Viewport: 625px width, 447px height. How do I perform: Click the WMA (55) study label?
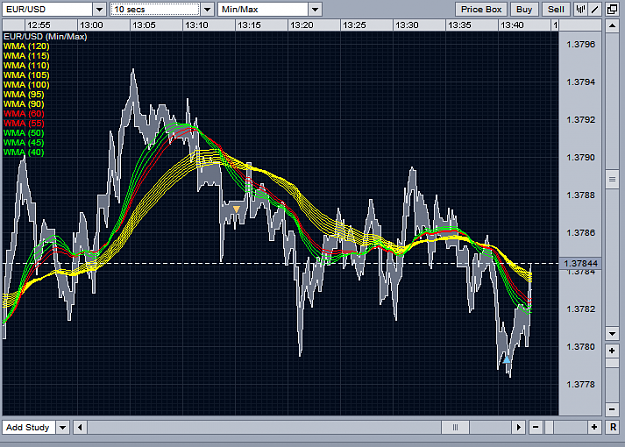[24, 123]
